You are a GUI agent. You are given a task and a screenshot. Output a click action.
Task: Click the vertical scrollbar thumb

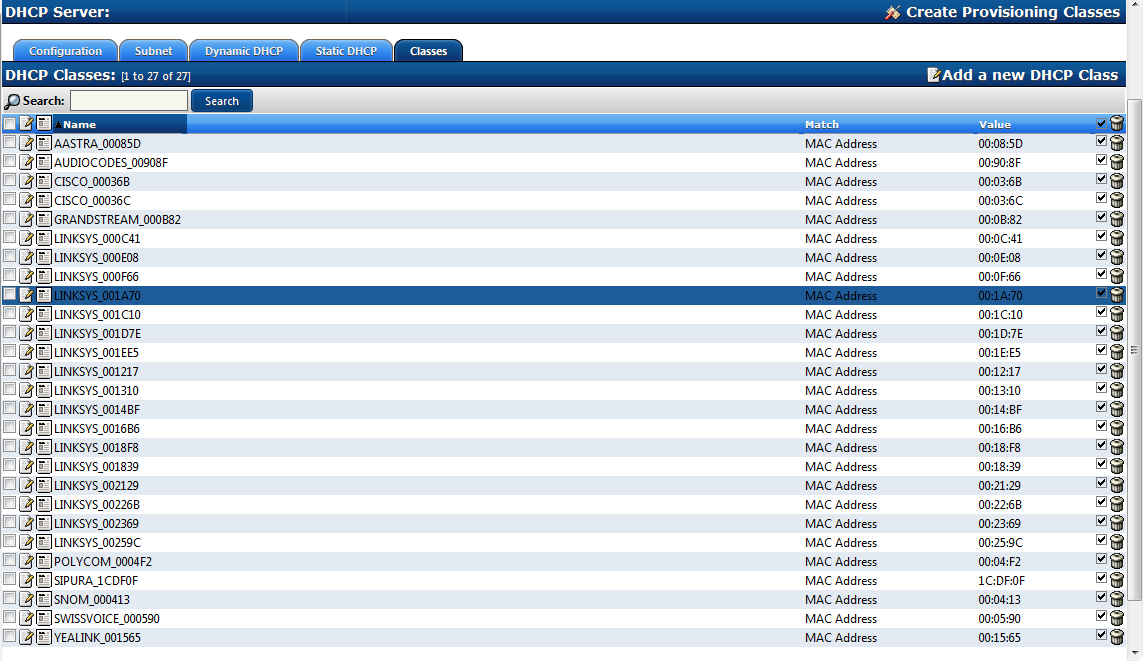(x=1134, y=351)
